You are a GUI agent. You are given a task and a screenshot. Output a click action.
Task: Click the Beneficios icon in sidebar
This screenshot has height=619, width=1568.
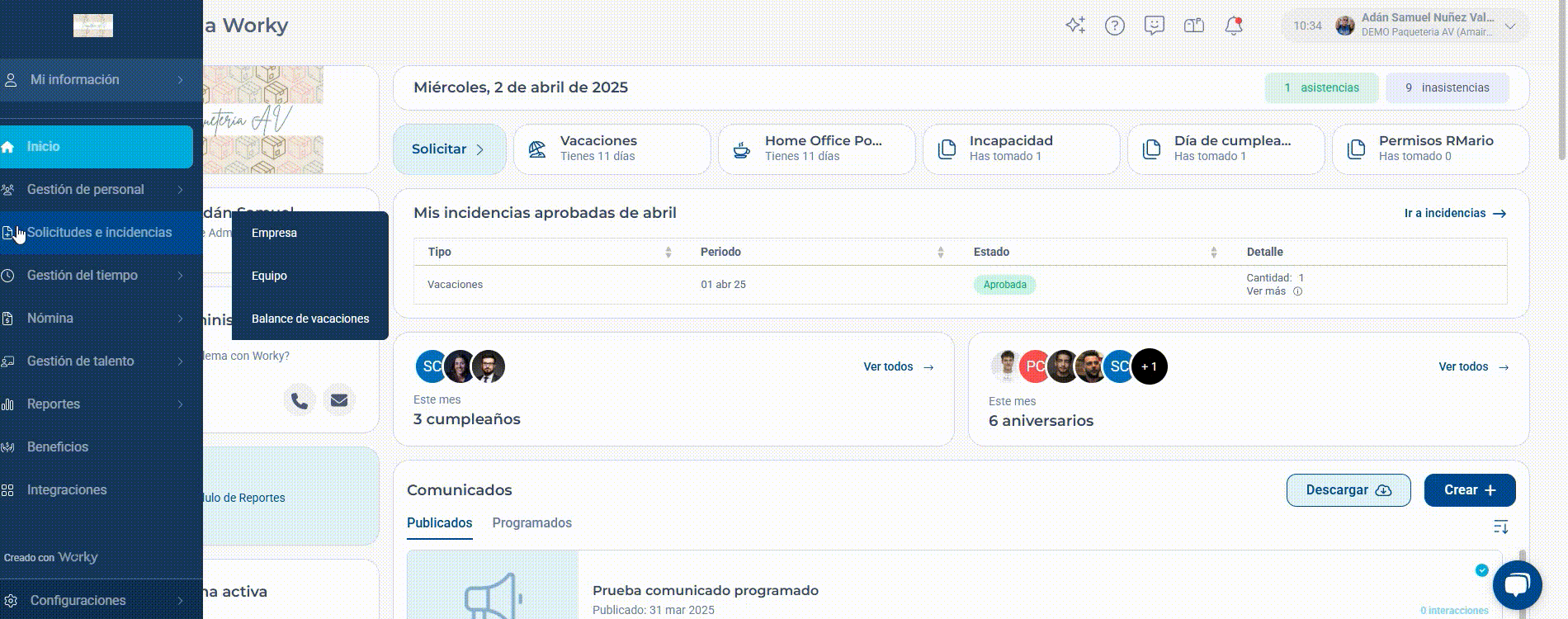[7, 447]
